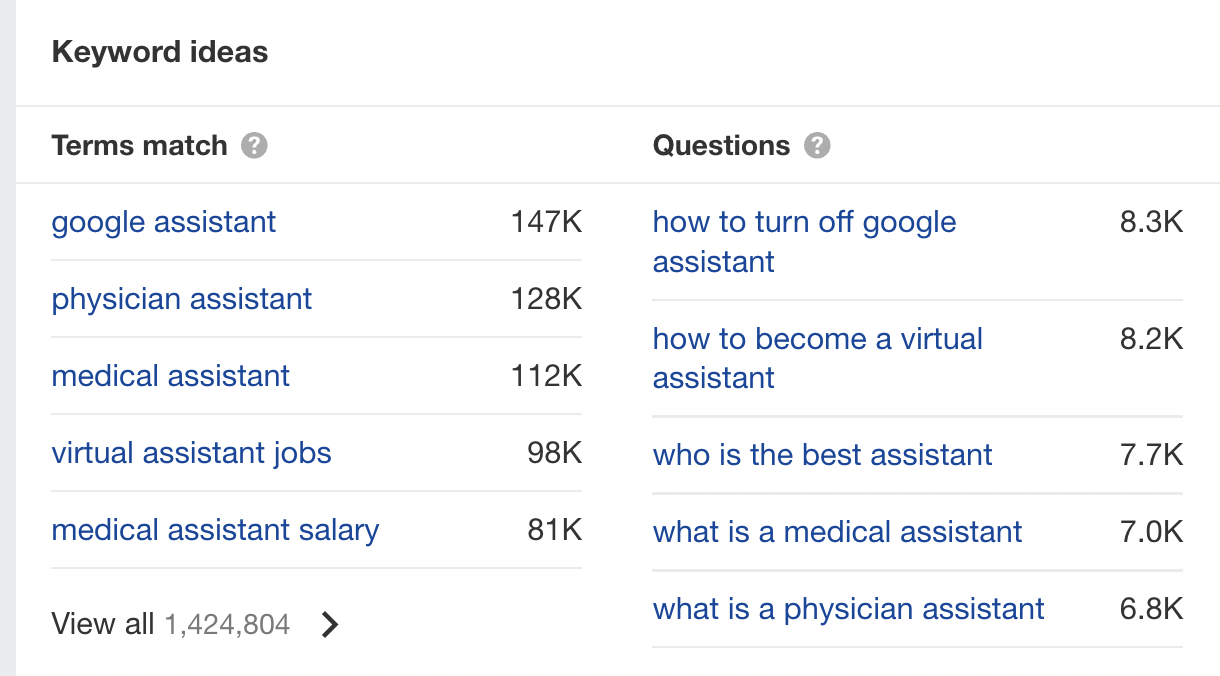Click the Terms match column title
The image size is (1220, 676).
[140, 146]
